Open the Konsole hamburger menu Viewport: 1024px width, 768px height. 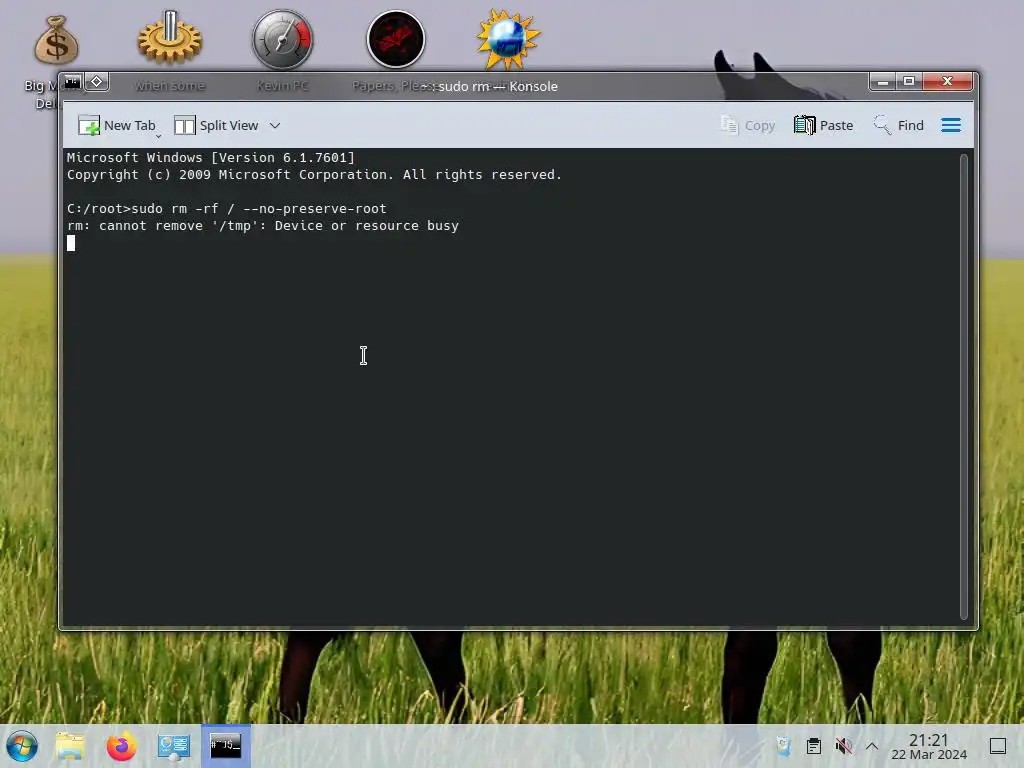[x=951, y=125]
